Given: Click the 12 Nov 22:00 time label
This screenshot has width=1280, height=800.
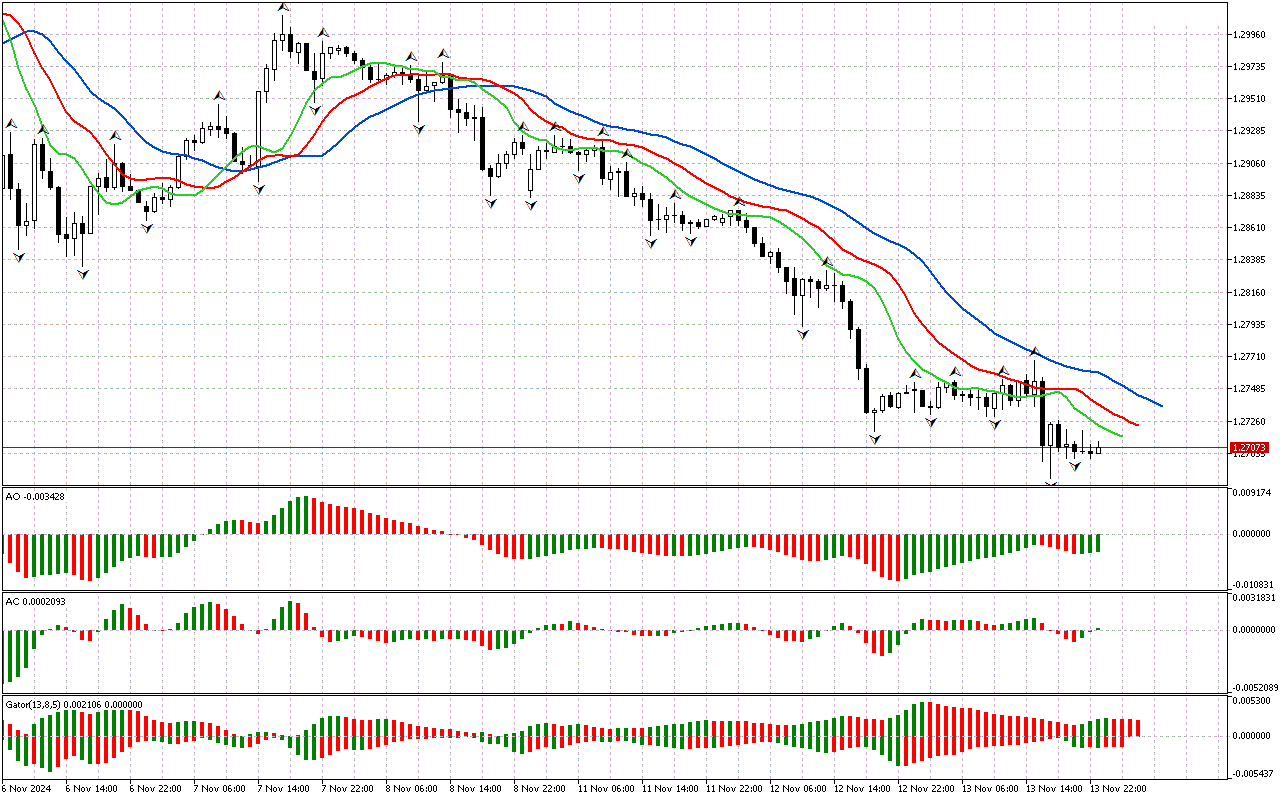Looking at the screenshot, I should coord(925,789).
